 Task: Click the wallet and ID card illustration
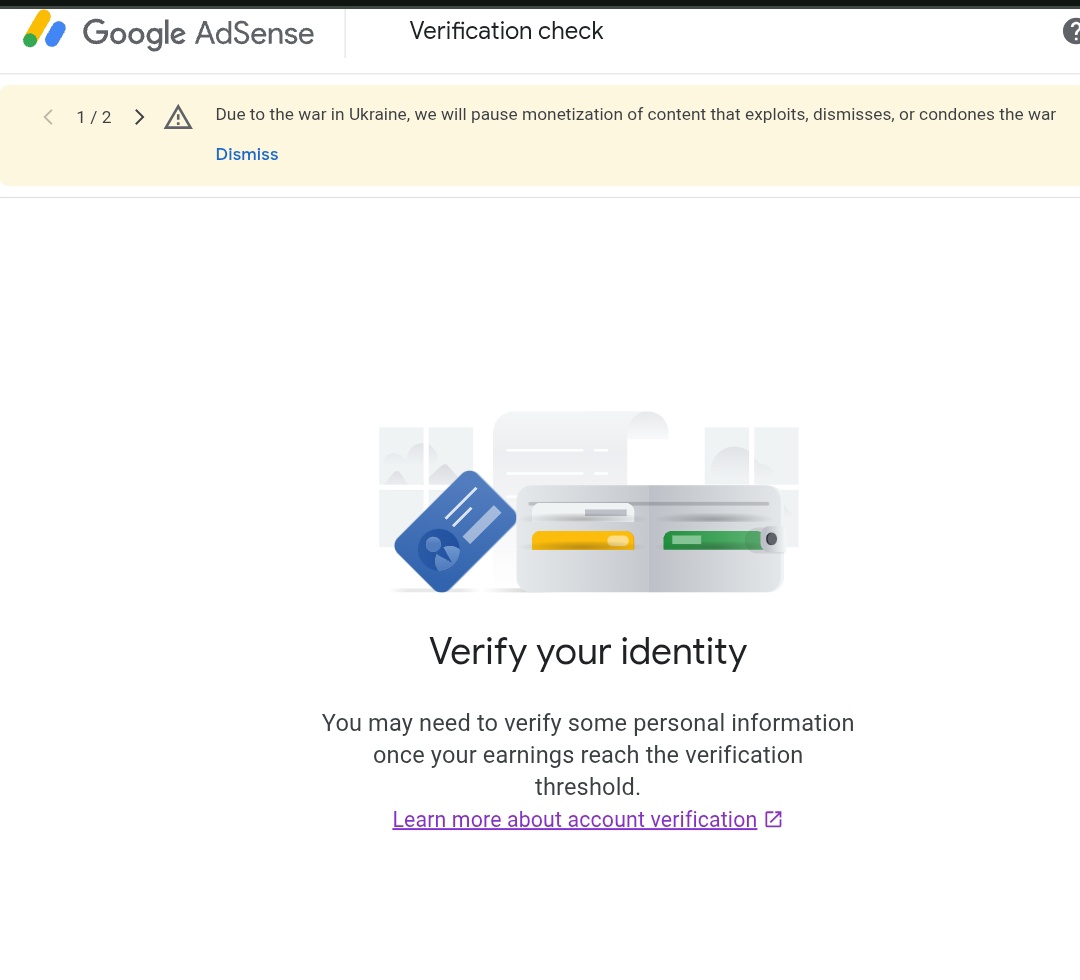pyautogui.click(x=588, y=502)
